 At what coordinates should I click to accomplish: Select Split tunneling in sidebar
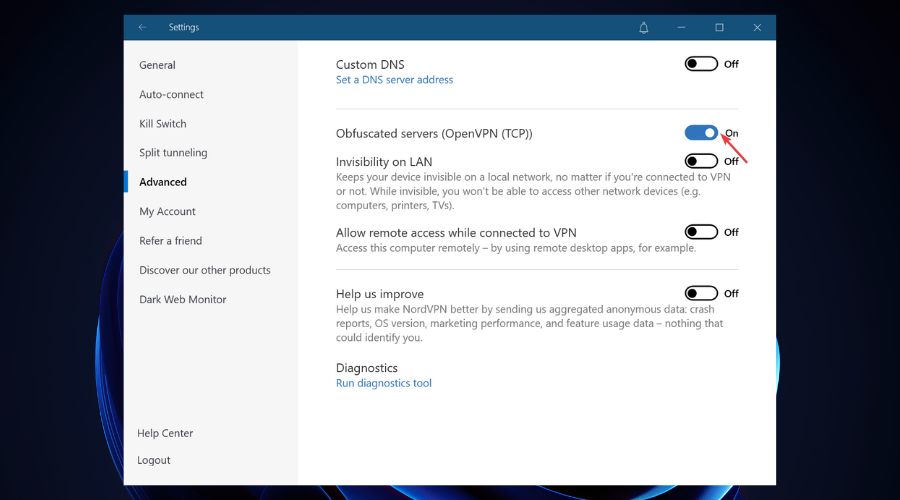click(173, 153)
